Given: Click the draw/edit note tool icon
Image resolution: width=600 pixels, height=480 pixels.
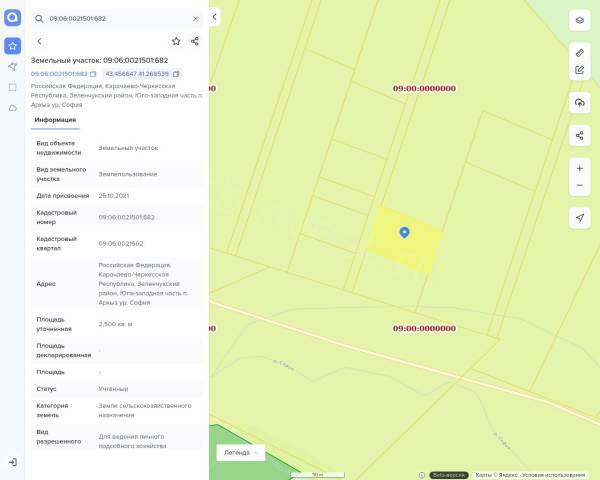Looking at the screenshot, I should point(580,70).
